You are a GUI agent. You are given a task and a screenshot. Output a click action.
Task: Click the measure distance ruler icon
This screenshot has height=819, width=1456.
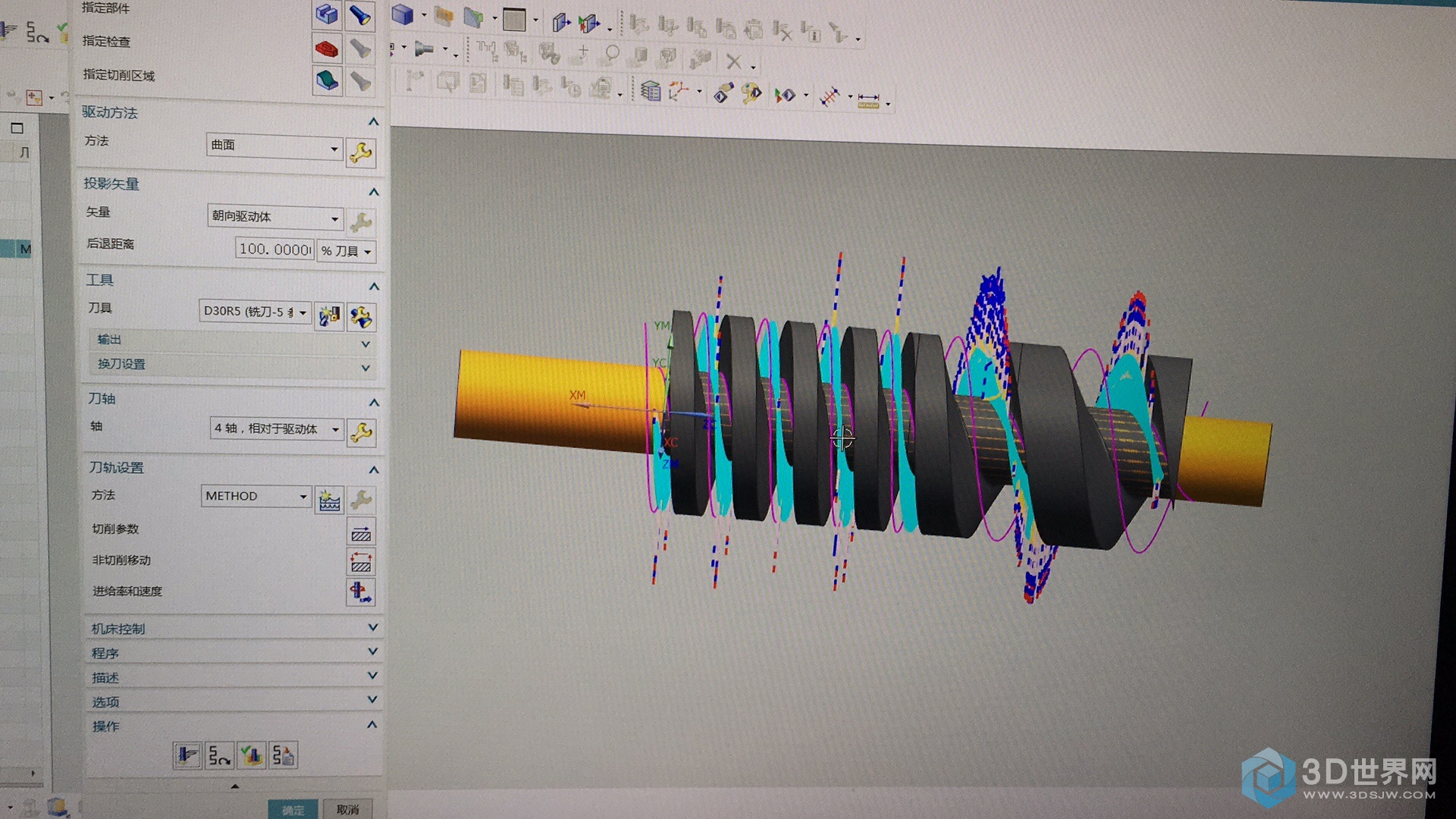tap(868, 99)
